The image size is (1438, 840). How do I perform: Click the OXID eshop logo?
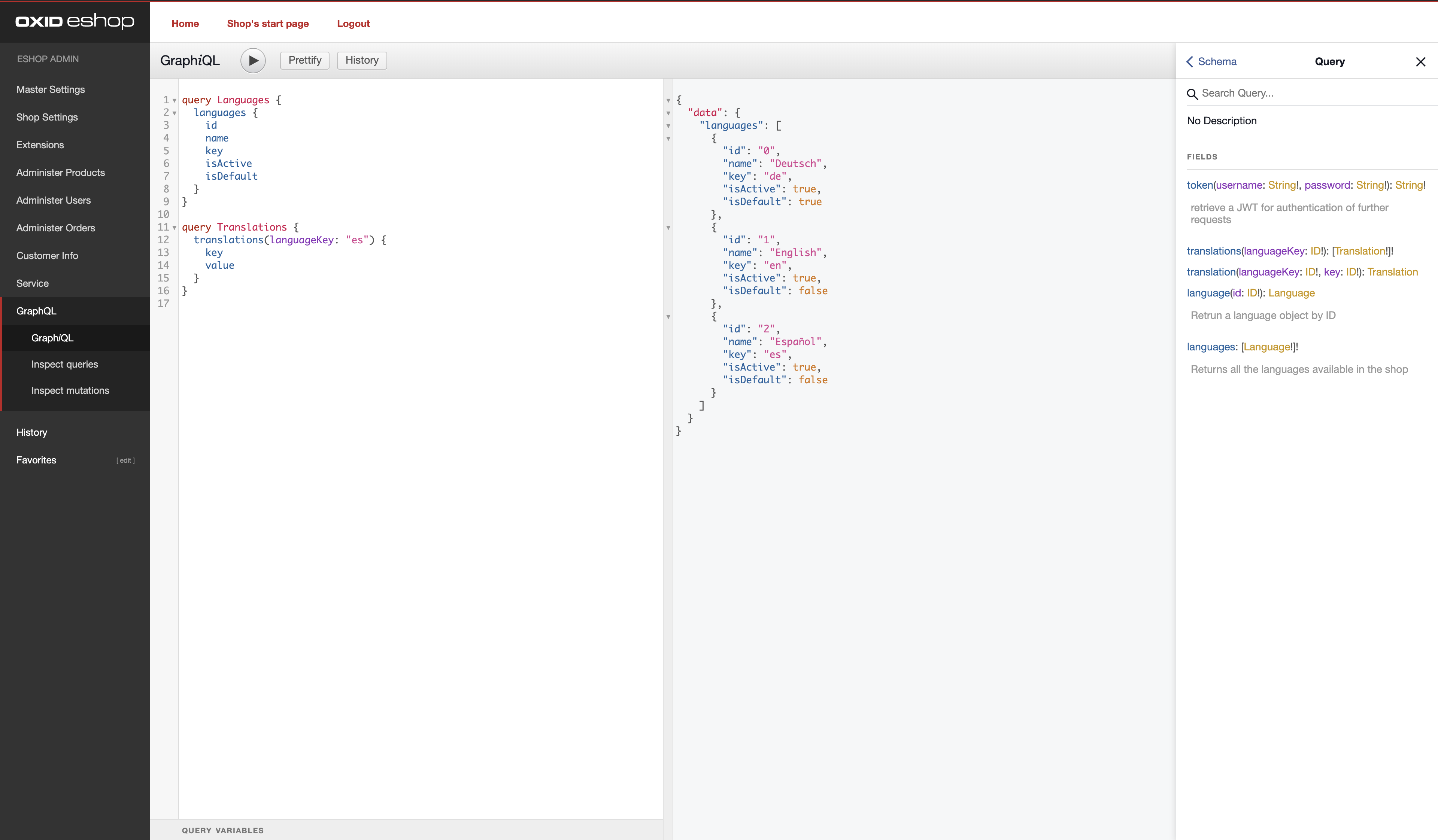(75, 22)
